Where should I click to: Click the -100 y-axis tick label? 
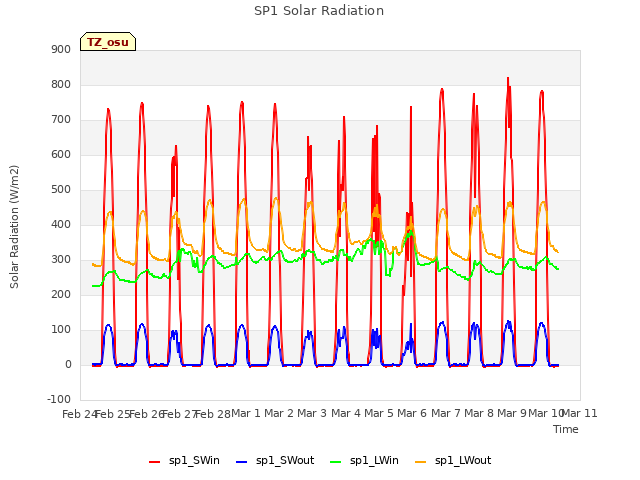(59, 399)
